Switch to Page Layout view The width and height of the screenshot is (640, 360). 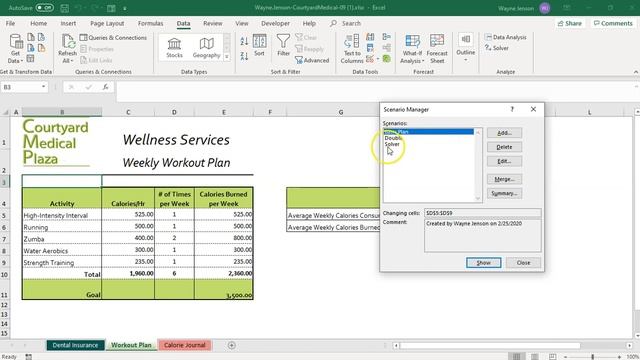click(534, 356)
